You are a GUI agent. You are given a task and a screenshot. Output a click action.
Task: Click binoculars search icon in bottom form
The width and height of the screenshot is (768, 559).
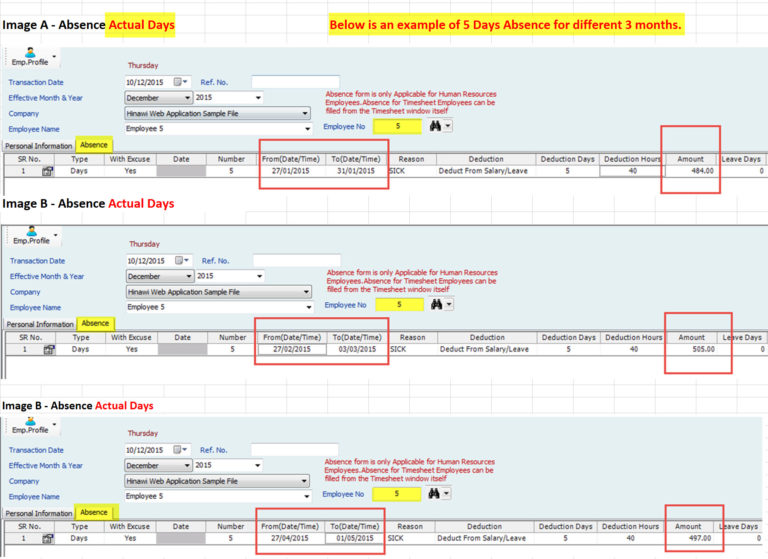point(434,493)
